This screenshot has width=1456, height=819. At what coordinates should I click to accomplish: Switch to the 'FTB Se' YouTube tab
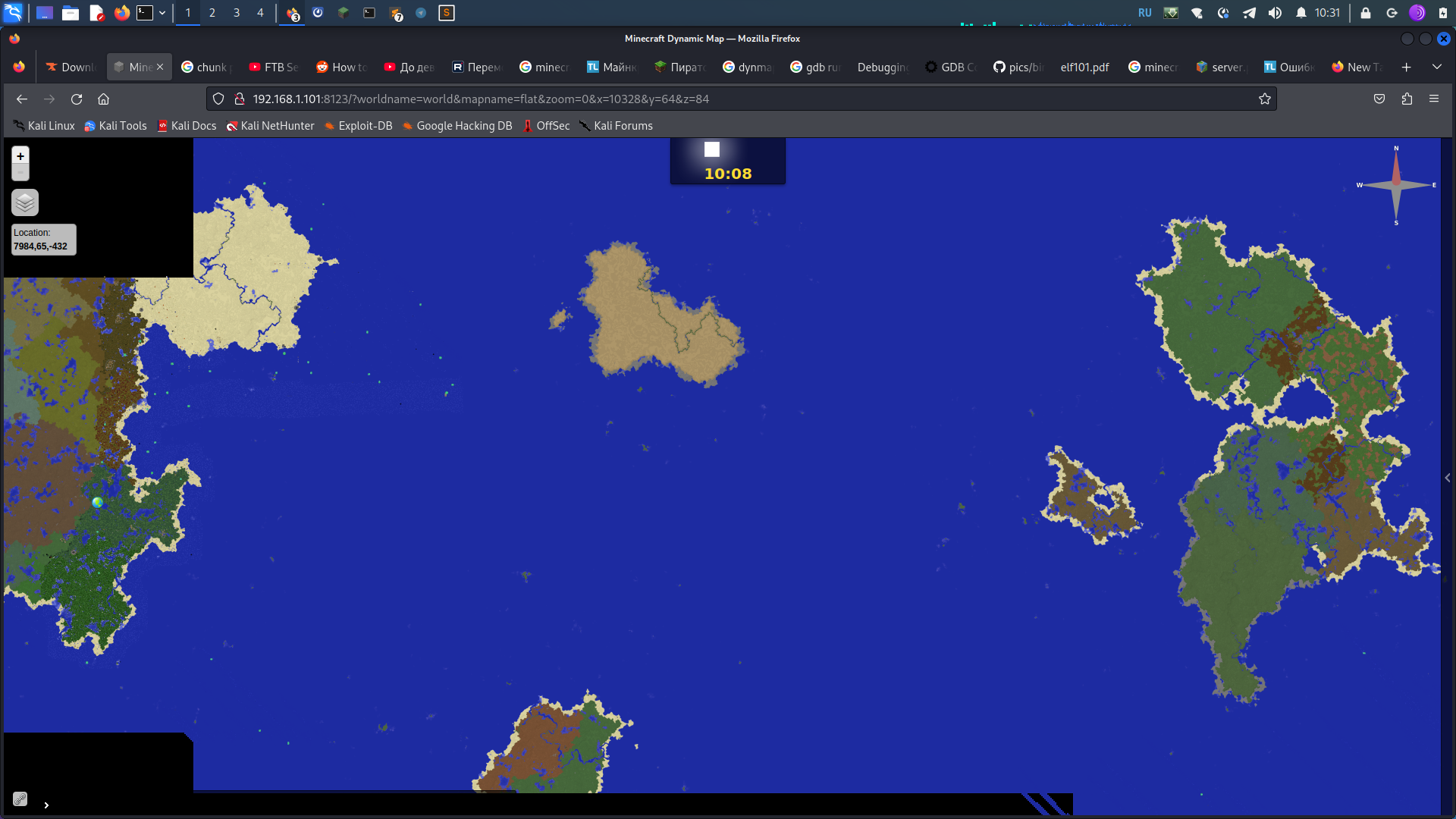(x=275, y=67)
